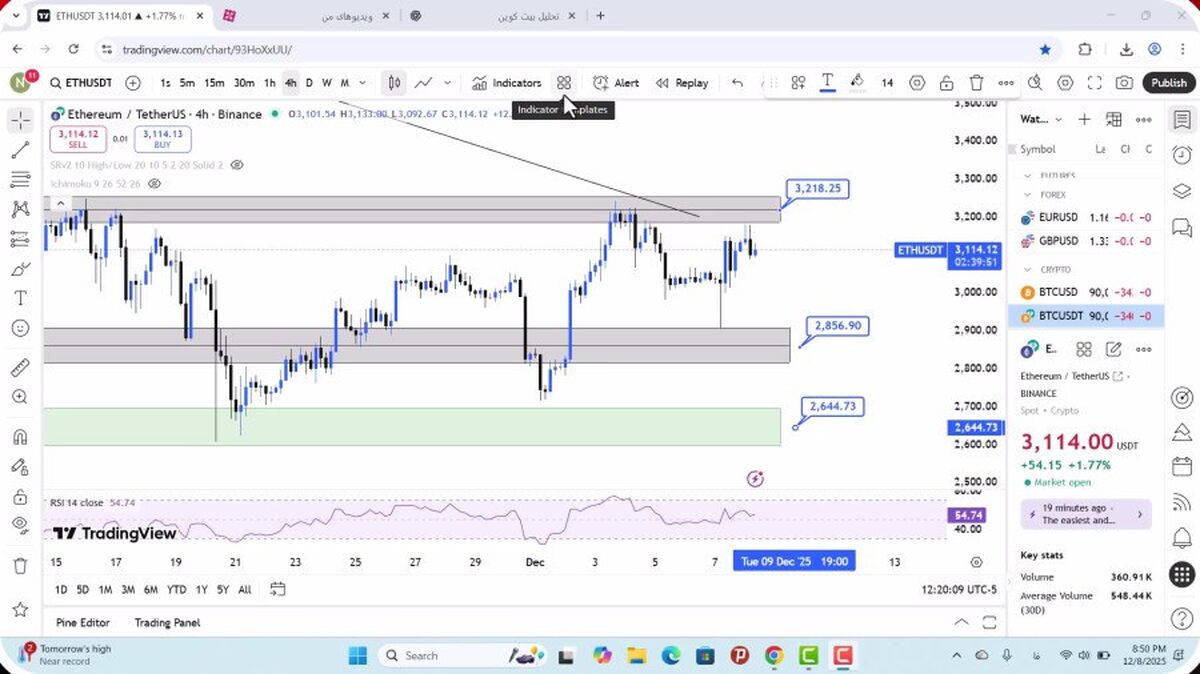This screenshot has height=674, width=1200.
Task: Click the BUY 3,114.13 button
Action: pyautogui.click(x=162, y=139)
